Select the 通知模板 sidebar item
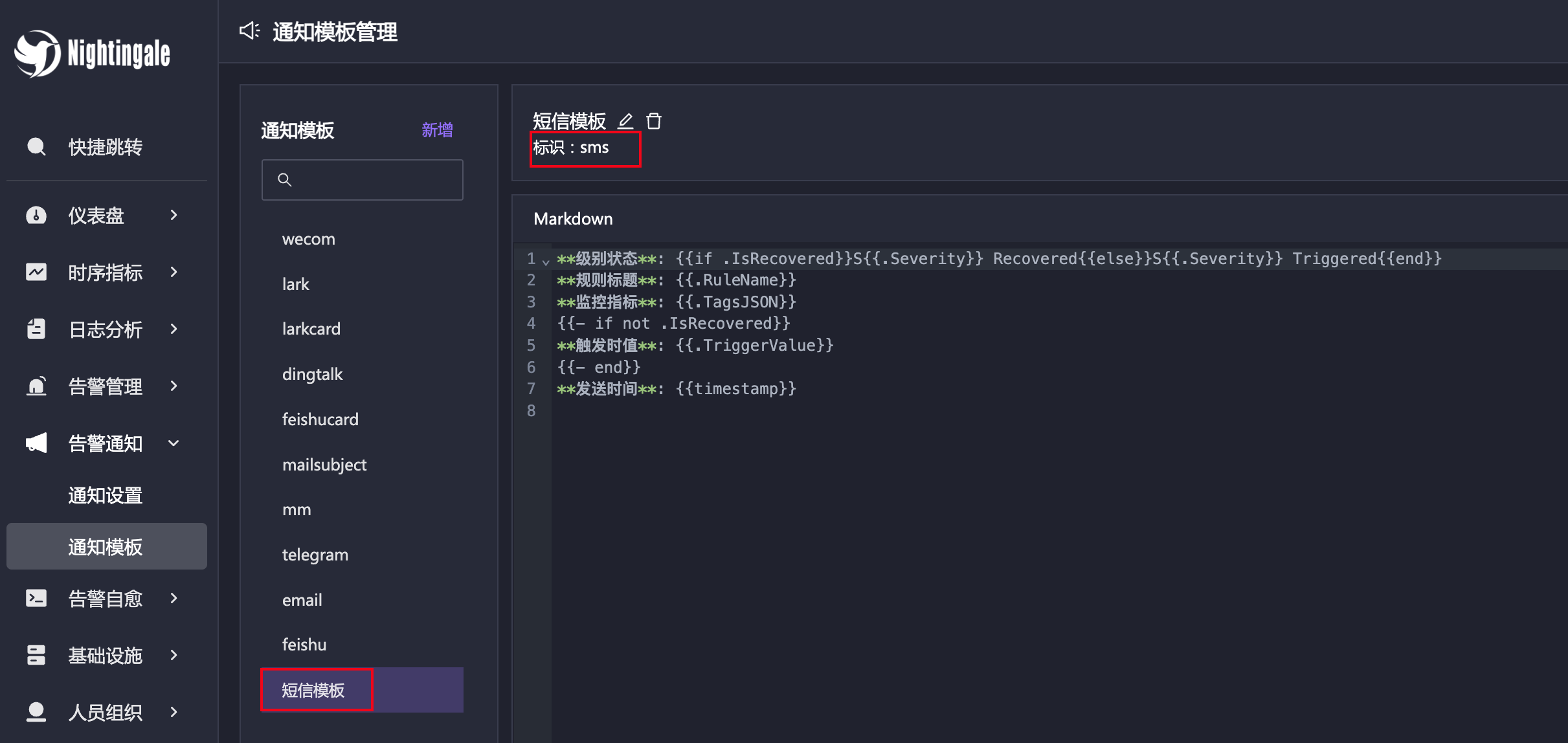 106,547
